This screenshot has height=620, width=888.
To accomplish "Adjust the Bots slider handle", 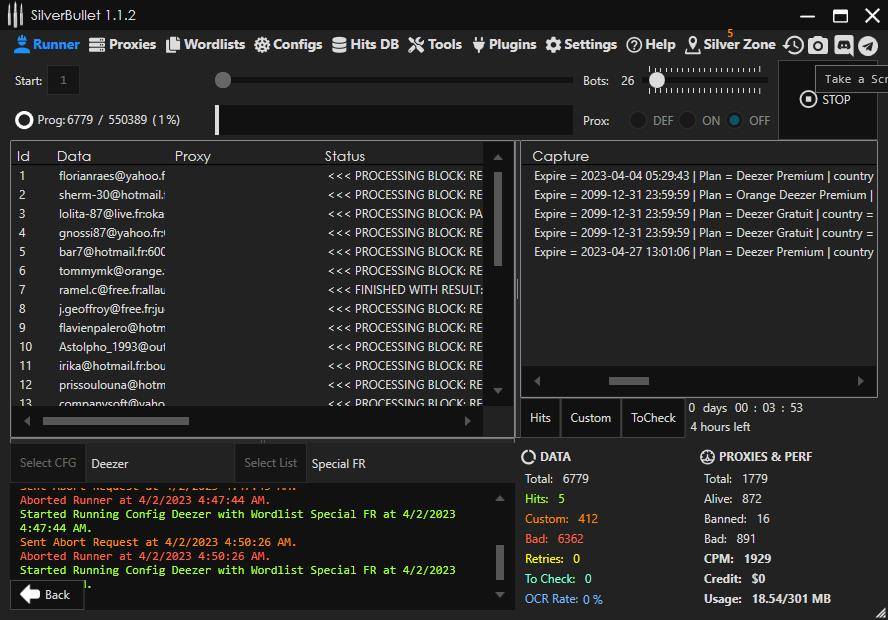I will pyautogui.click(x=657, y=80).
